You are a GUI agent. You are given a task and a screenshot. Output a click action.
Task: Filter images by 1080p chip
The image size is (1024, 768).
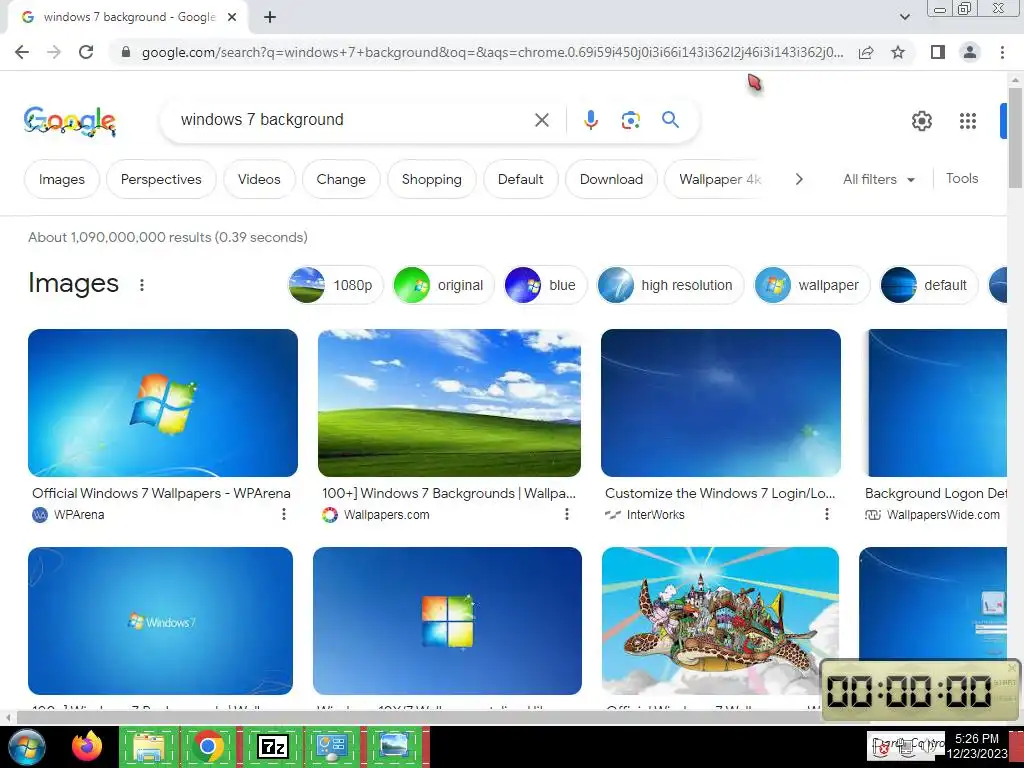point(335,285)
